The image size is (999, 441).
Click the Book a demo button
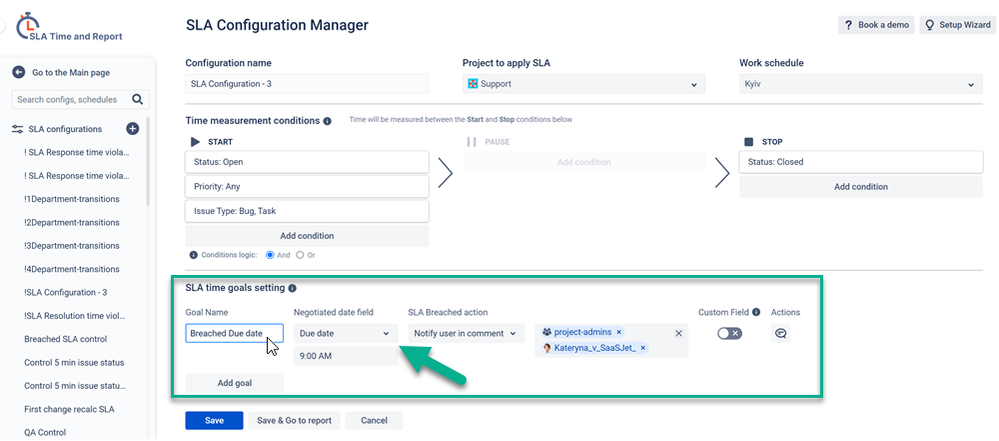click(x=877, y=25)
